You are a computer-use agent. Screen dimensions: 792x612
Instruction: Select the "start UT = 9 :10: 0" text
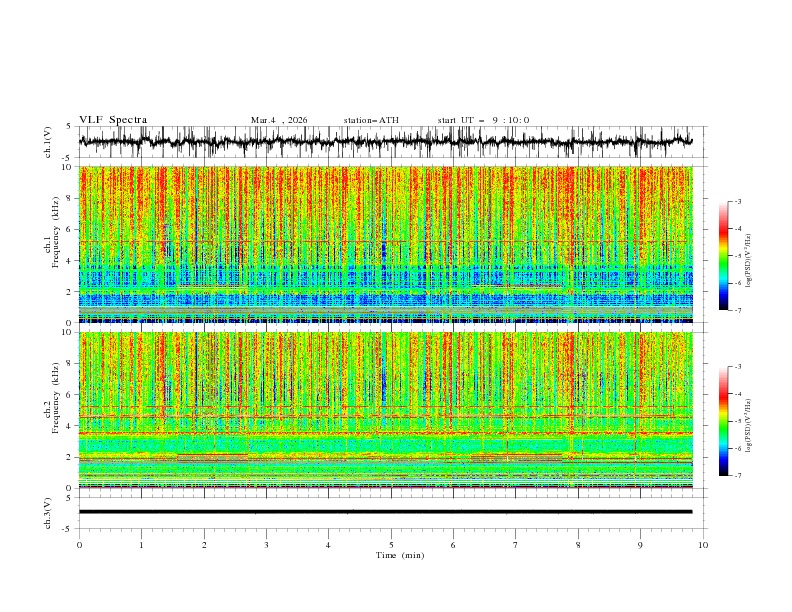[483, 120]
